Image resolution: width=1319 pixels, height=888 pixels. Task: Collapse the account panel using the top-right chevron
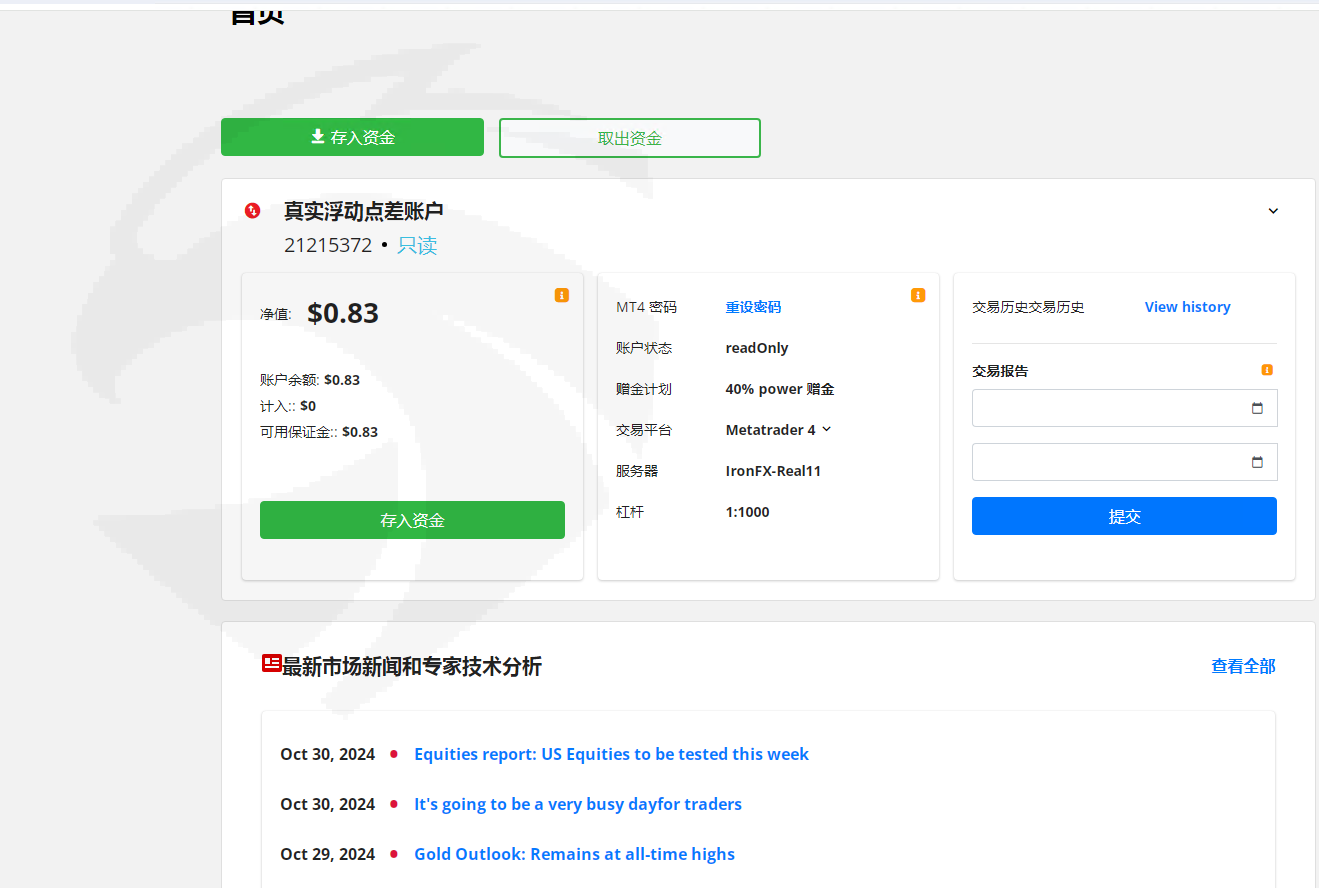pyautogui.click(x=1273, y=211)
